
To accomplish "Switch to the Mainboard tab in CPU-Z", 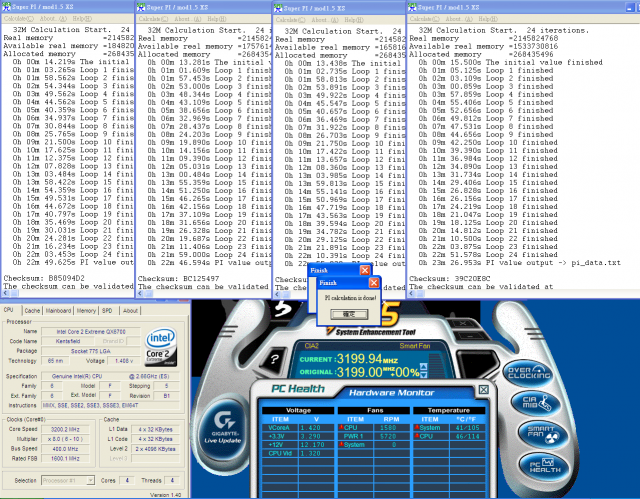I will (x=58, y=310).
